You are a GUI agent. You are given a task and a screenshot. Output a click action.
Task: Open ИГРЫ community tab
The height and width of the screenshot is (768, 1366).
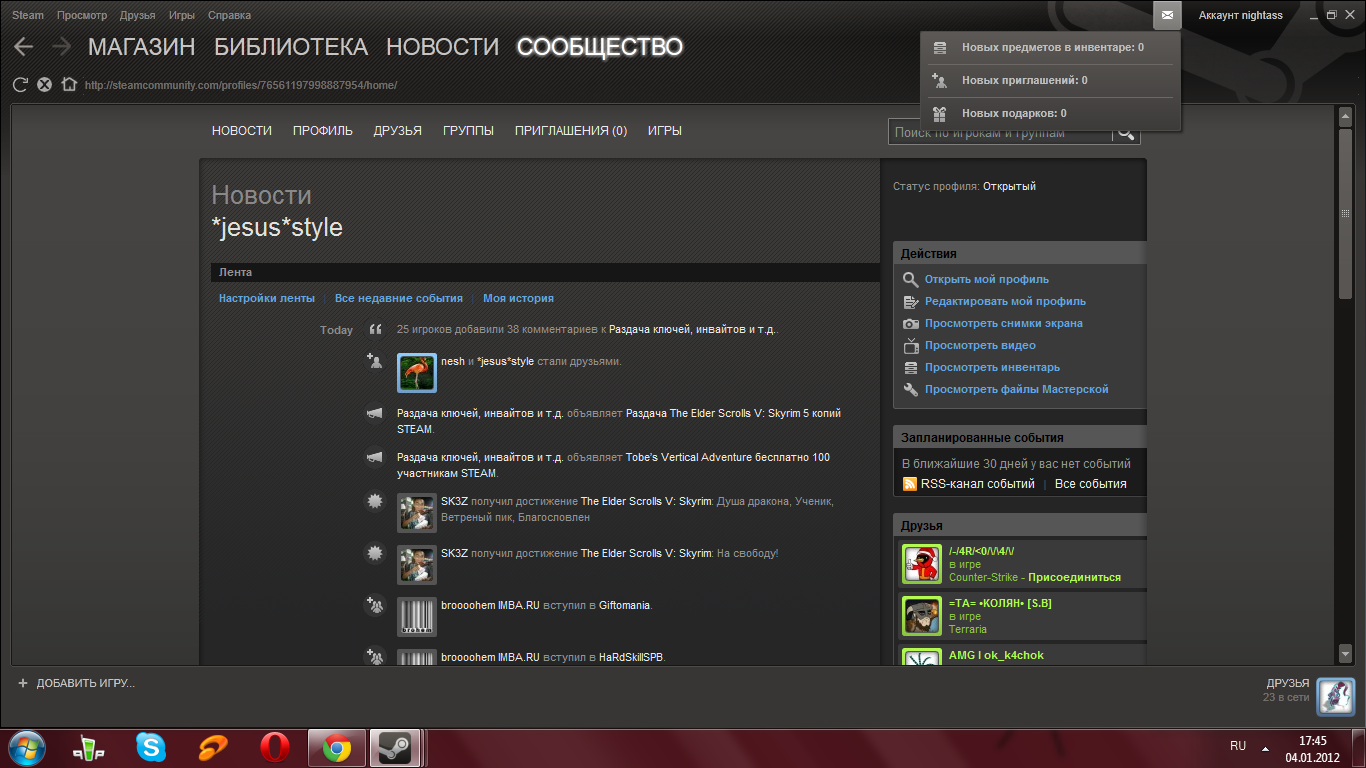(665, 131)
